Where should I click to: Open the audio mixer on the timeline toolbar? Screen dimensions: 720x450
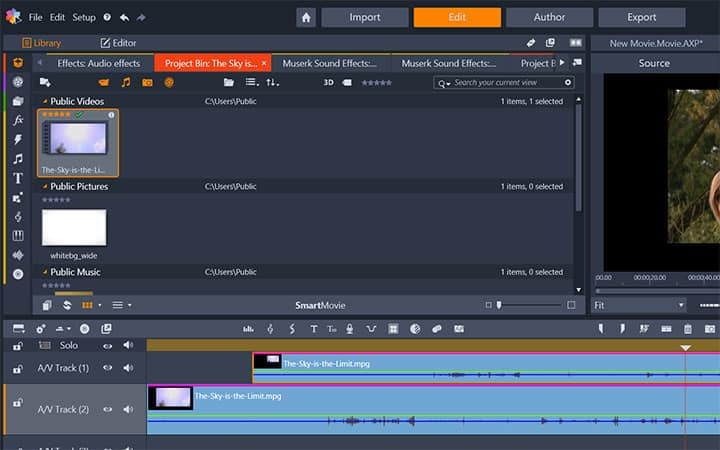(248, 329)
